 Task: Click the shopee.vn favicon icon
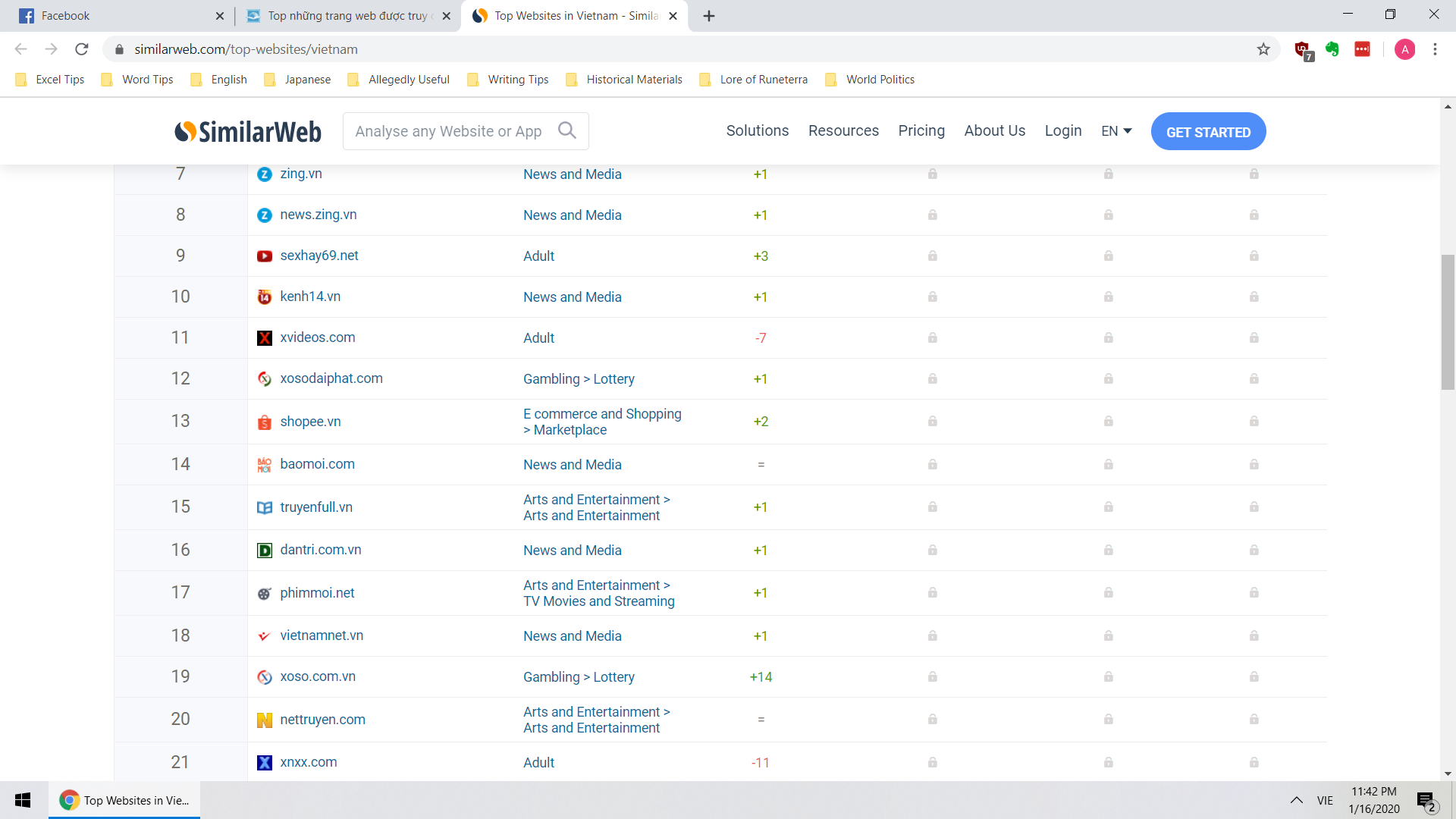pos(264,422)
